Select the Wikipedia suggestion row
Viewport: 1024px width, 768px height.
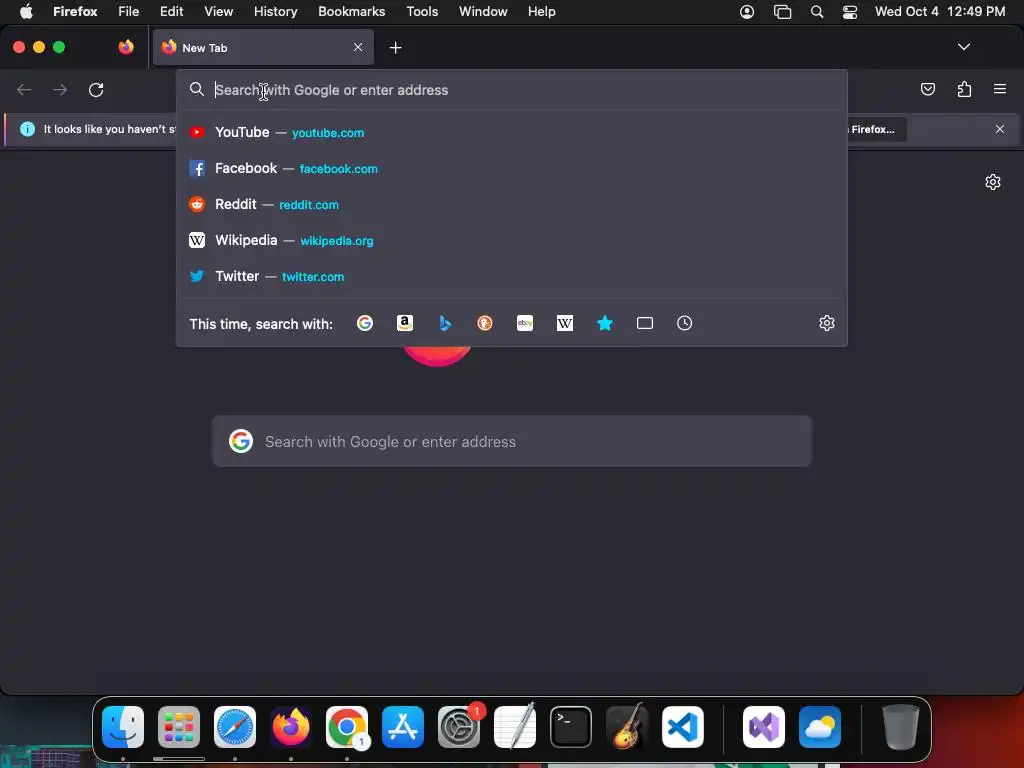512,240
